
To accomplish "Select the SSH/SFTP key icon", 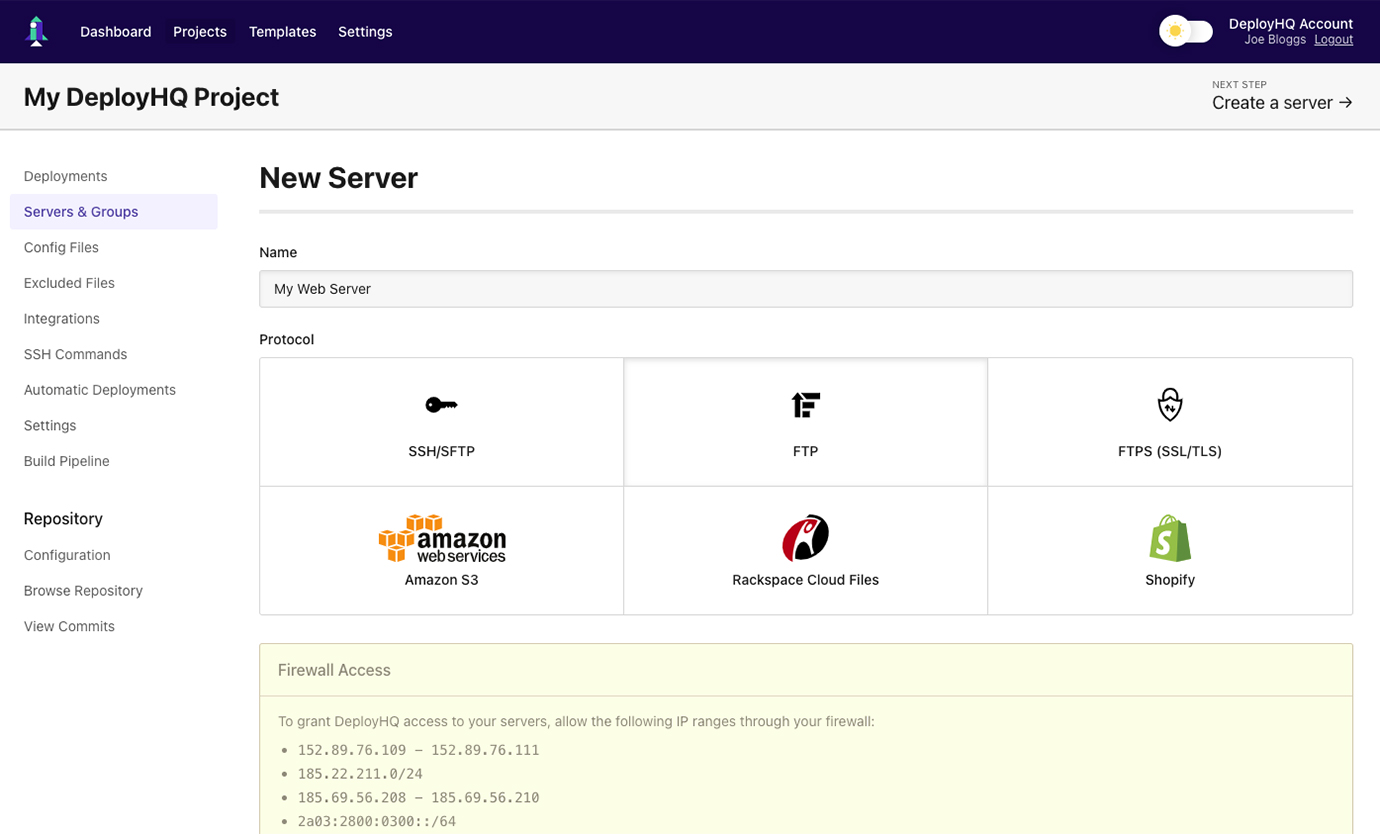I will 441,405.
